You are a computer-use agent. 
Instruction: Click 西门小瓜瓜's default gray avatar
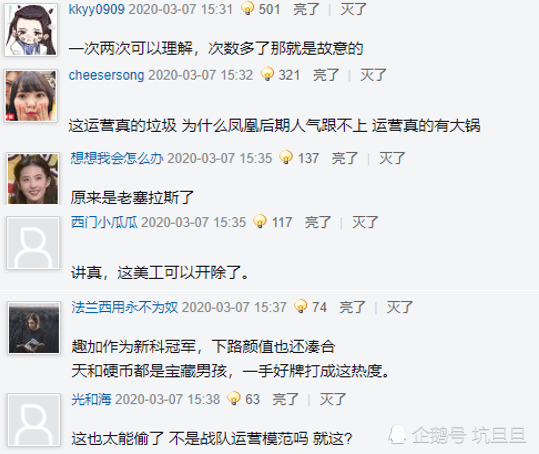coord(33,243)
